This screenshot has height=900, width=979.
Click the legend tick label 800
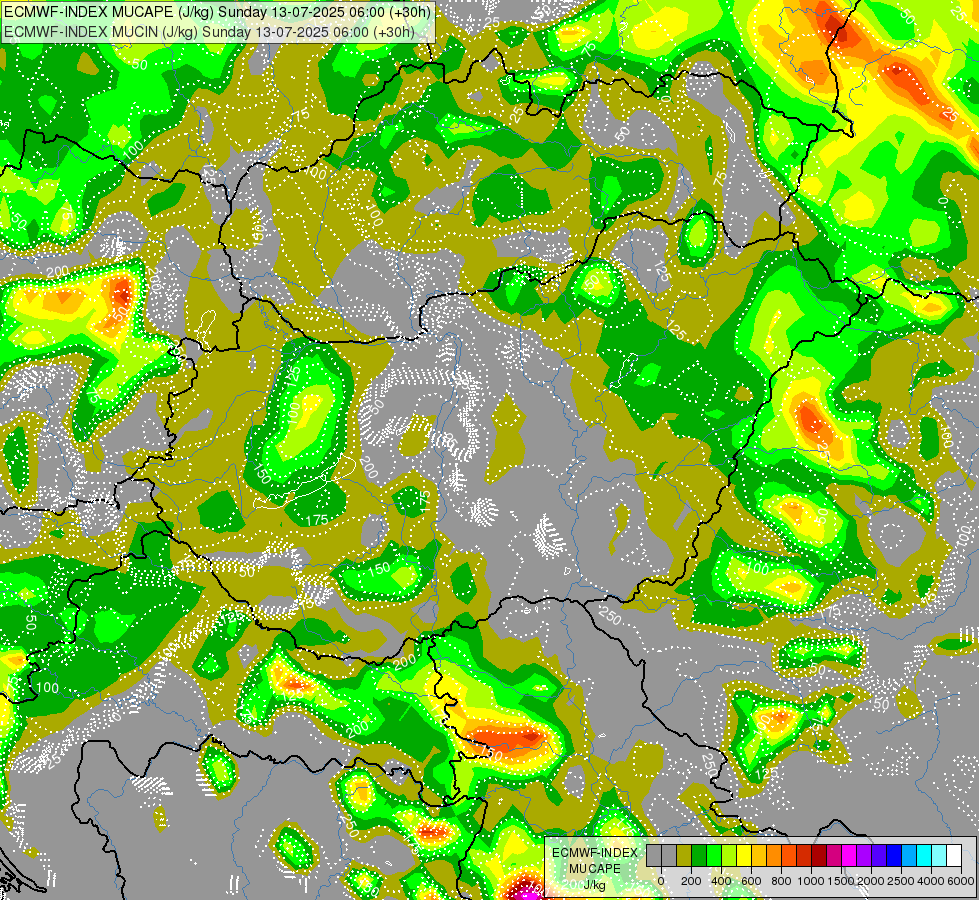[x=781, y=881]
